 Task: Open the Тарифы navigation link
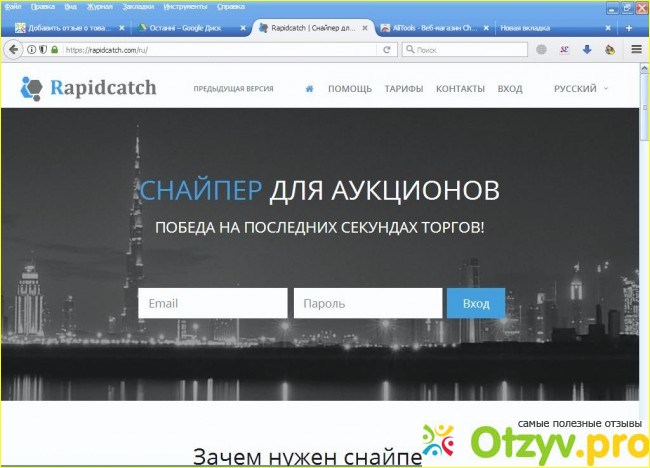pos(405,89)
